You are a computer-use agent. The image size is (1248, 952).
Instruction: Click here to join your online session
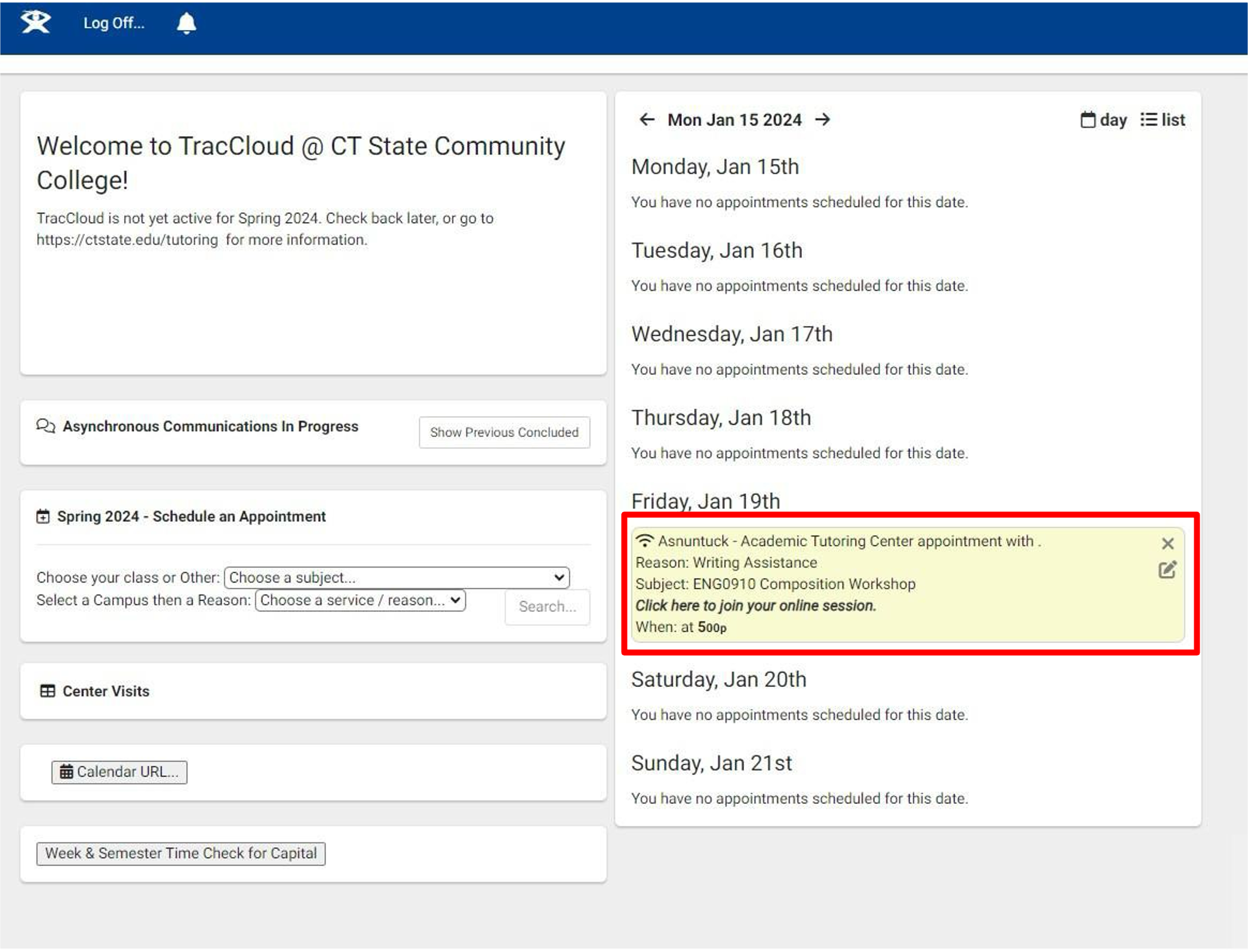click(755, 605)
